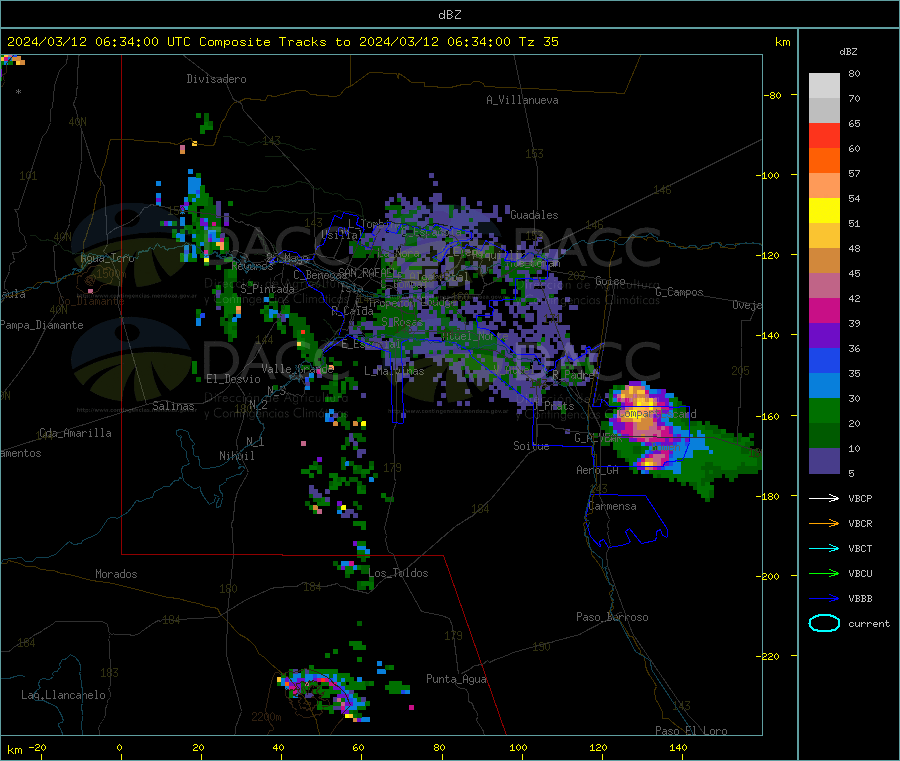Click the dBZ title at top center
Viewport: 900px width, 761px height.
[449, 15]
